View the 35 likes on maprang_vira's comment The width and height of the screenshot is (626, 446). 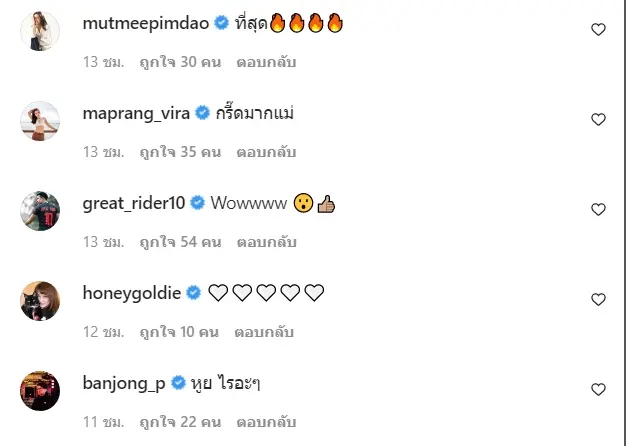coord(180,152)
